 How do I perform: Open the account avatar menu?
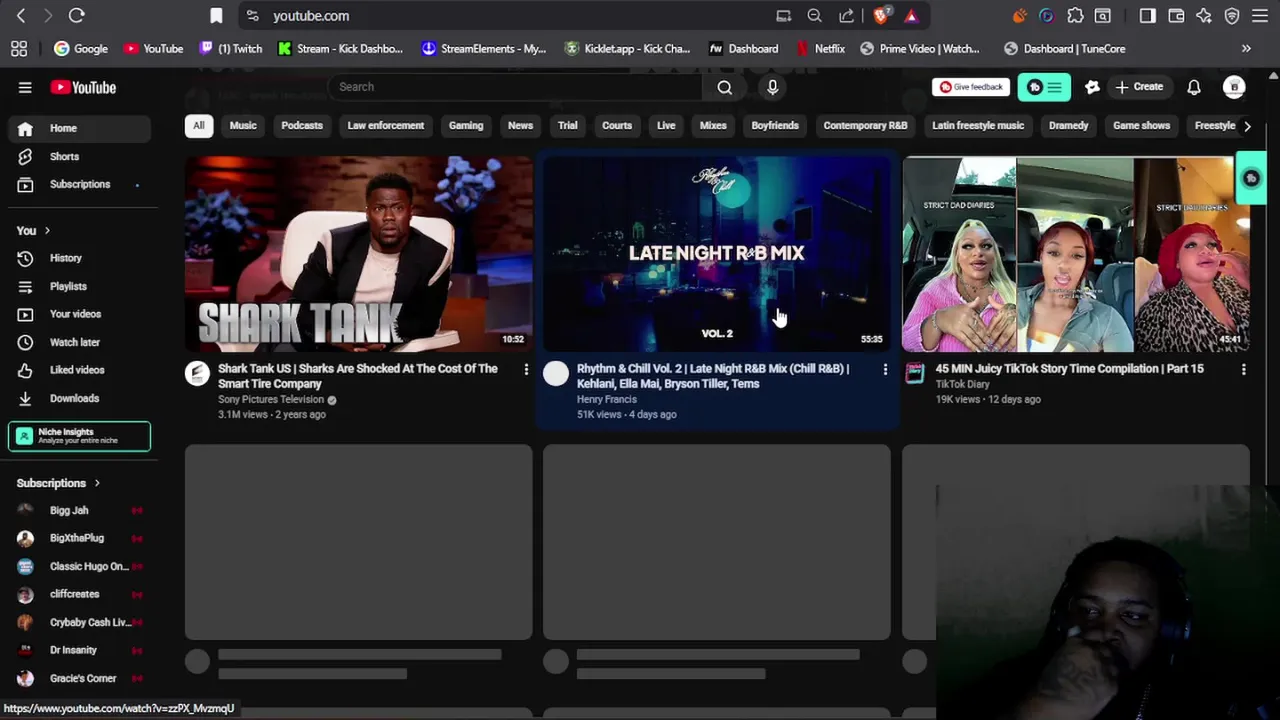point(1234,87)
